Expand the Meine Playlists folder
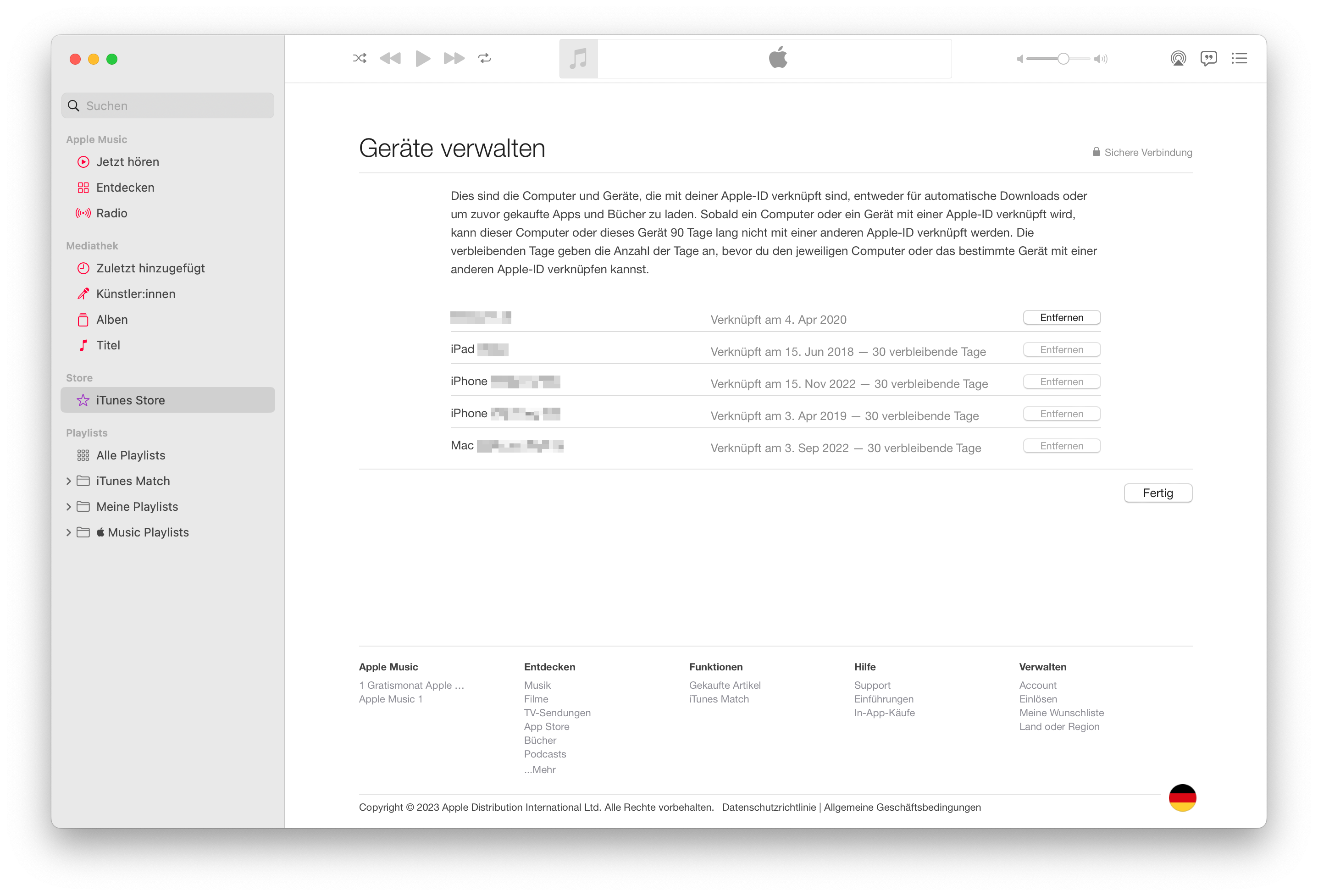The width and height of the screenshot is (1318, 896). 69,506
